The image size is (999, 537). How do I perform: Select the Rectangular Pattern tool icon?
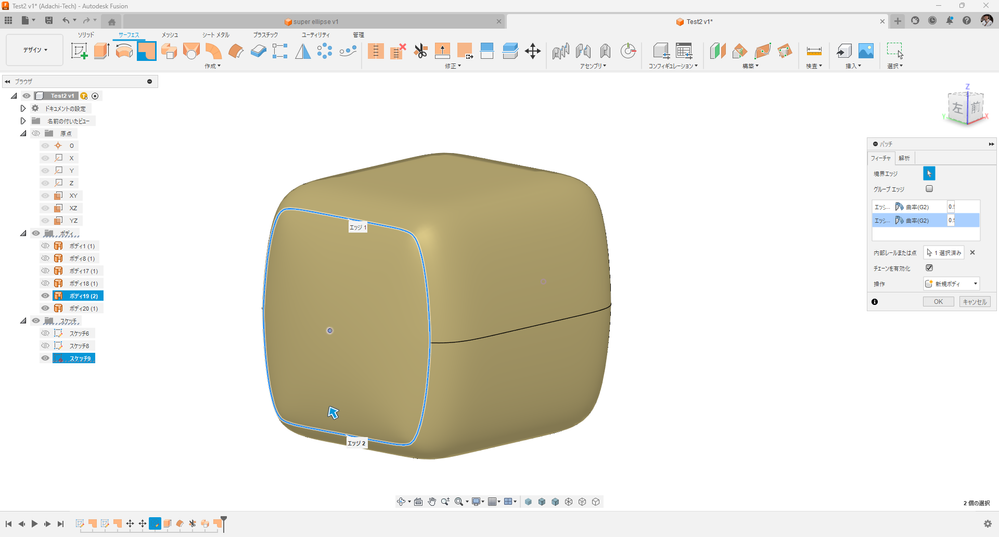click(280, 51)
